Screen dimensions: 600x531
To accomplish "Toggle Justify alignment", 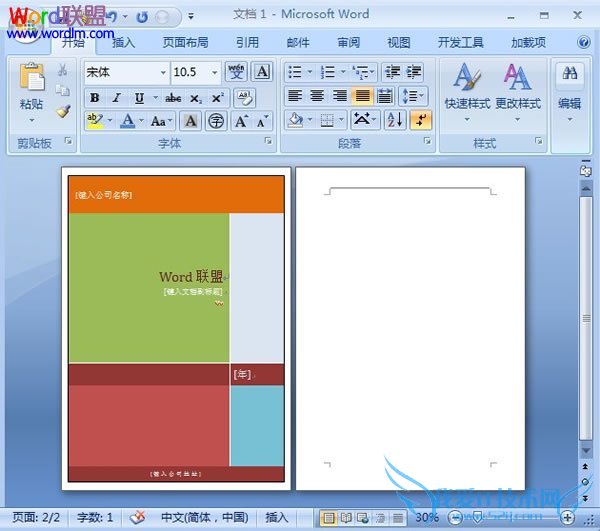I will point(362,96).
